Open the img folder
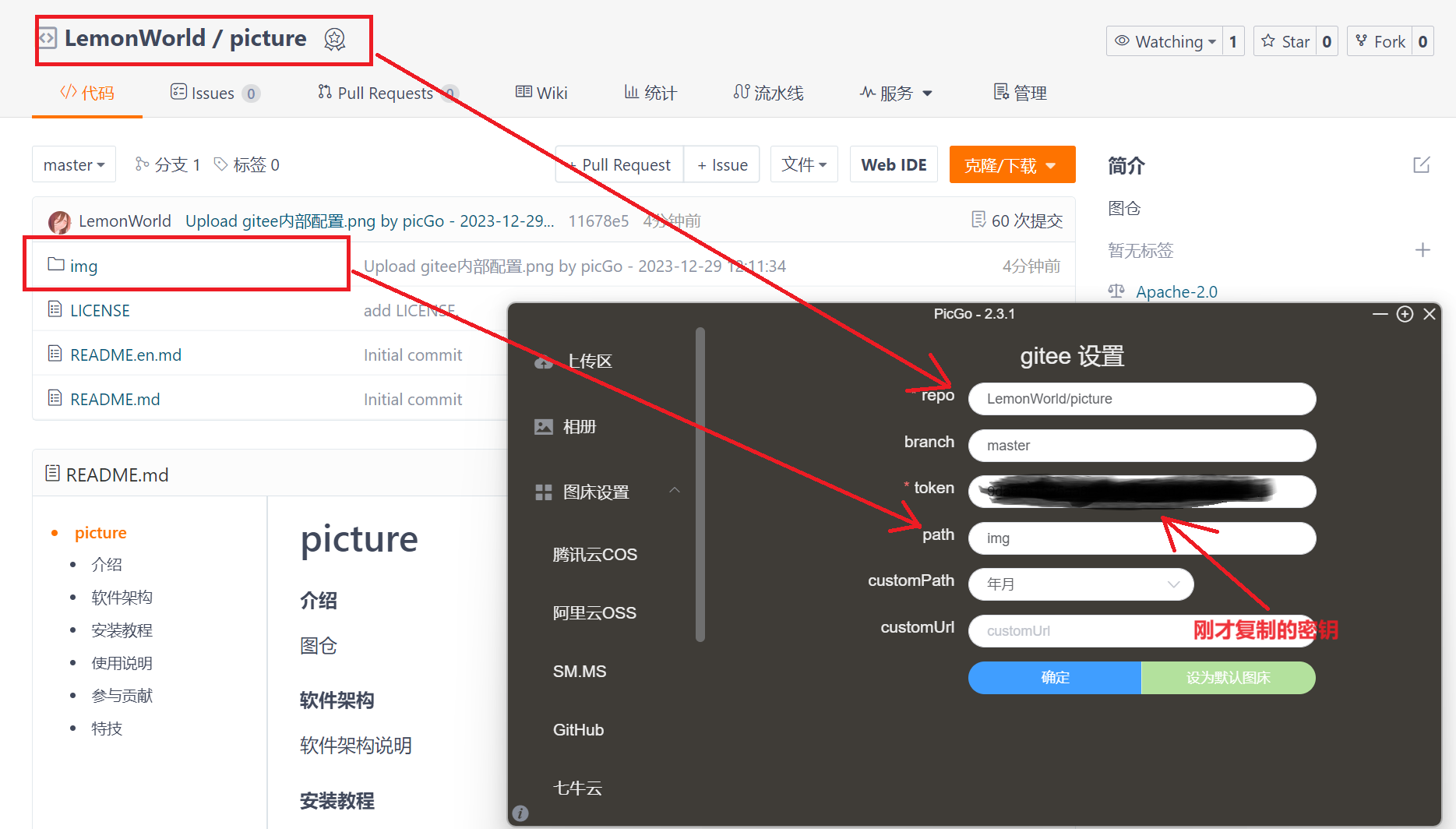 click(83, 266)
